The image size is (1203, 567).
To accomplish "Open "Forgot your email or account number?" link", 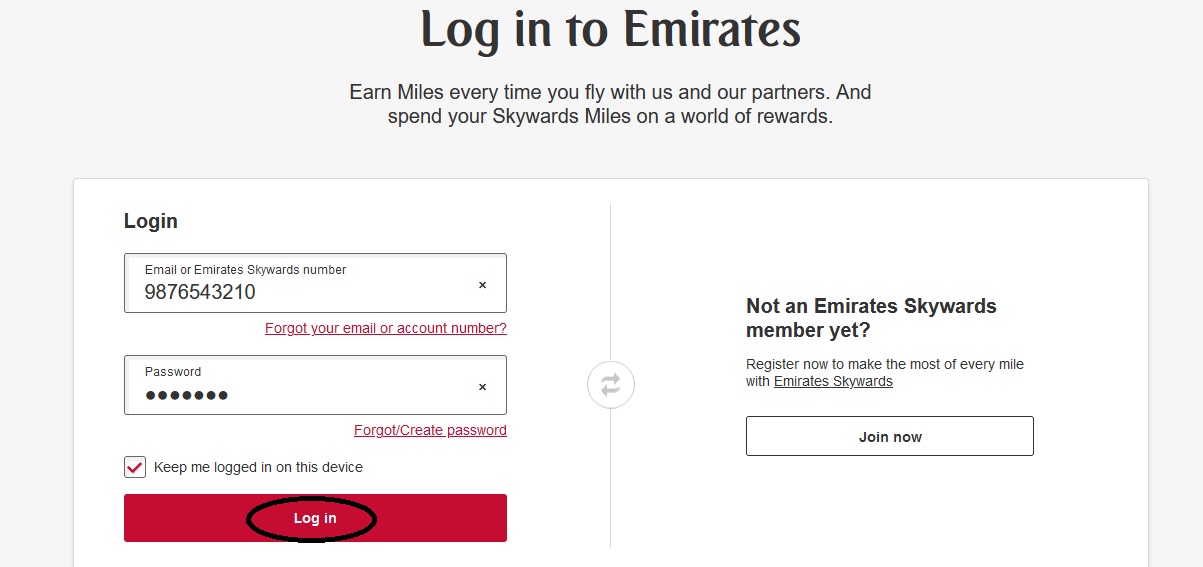I will pyautogui.click(x=385, y=328).
